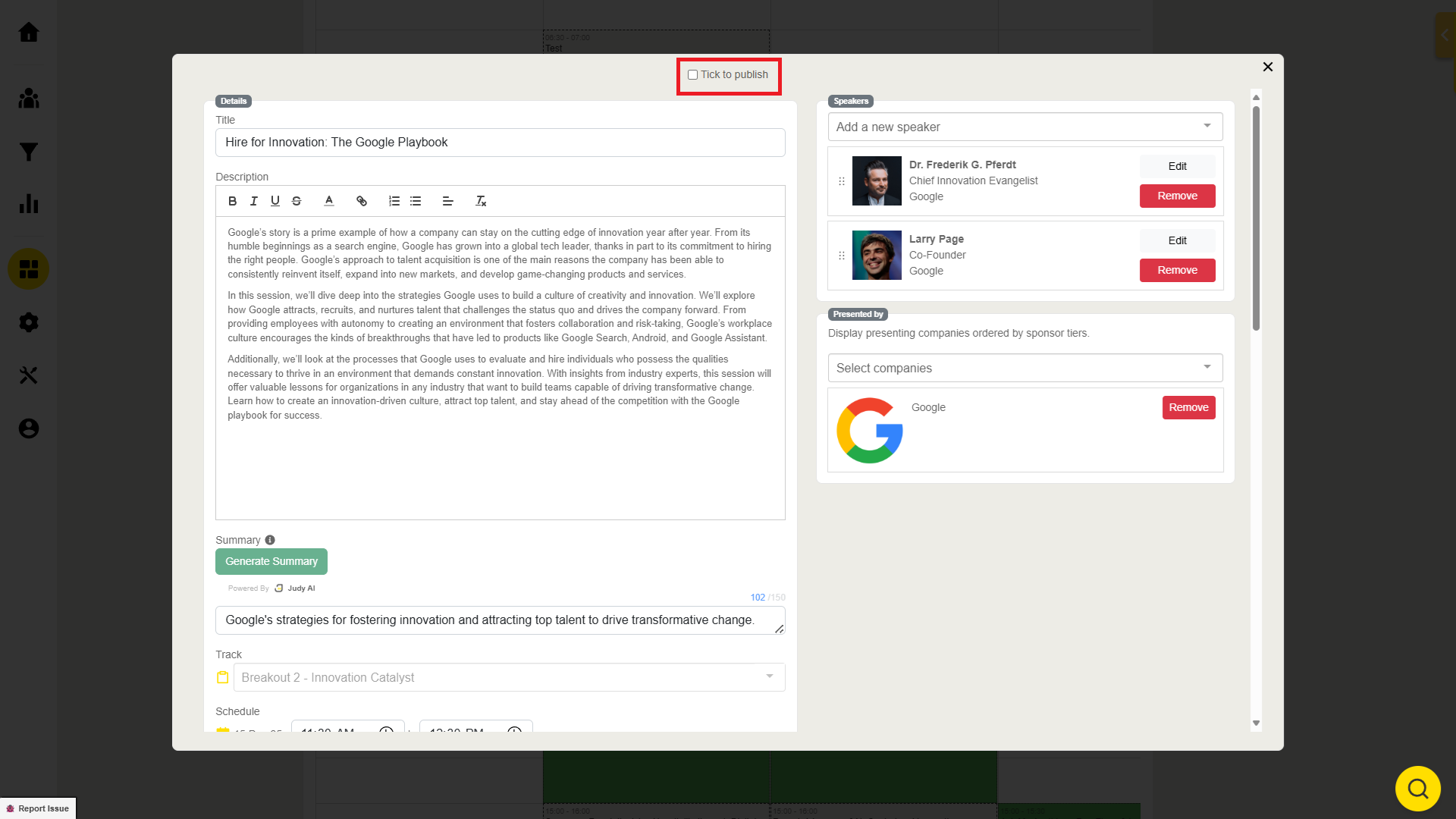Click the strikethrough formatting icon
This screenshot has height=819, width=1456.
click(x=297, y=201)
